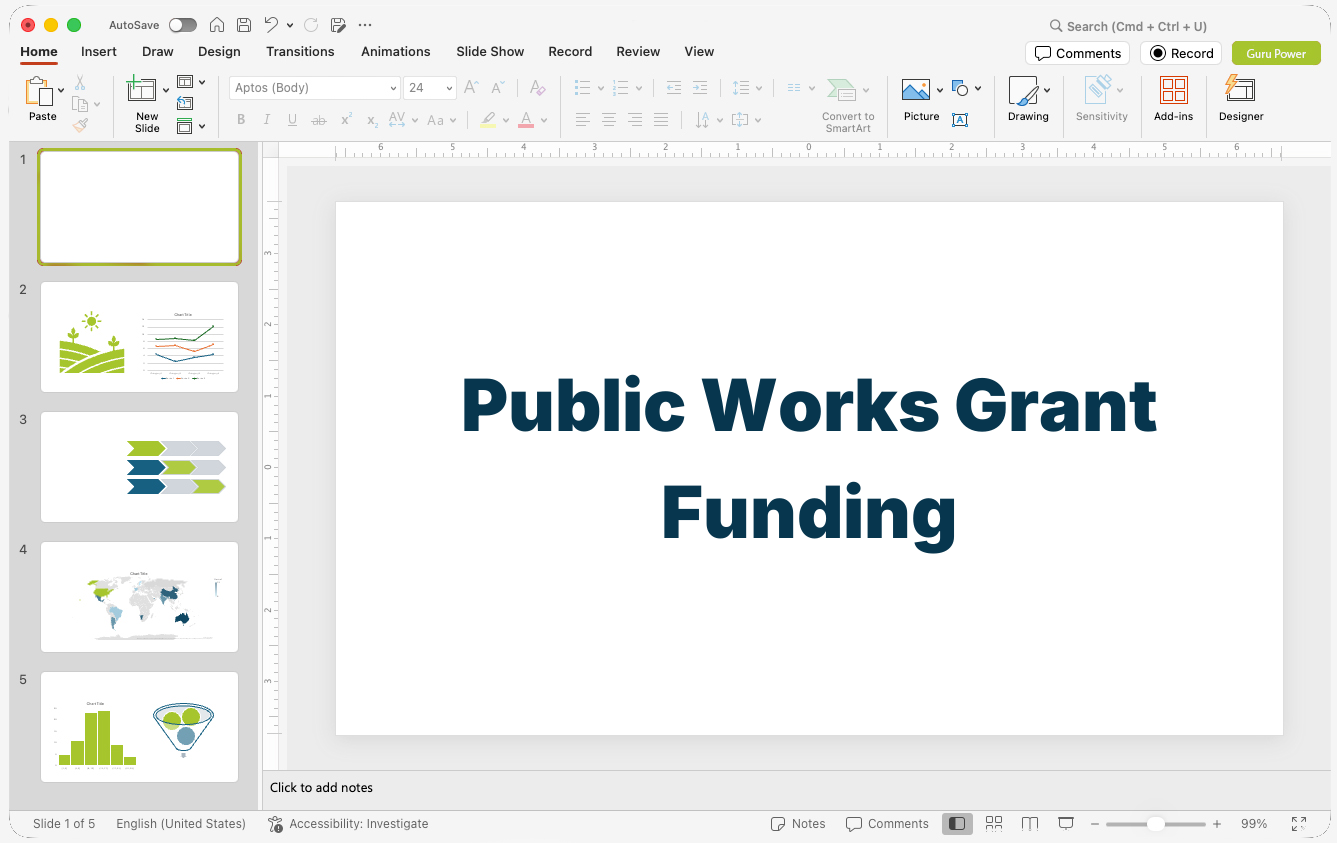Toggle Normal view button in status bar
Screen dimensions: 1337x843
958,824
